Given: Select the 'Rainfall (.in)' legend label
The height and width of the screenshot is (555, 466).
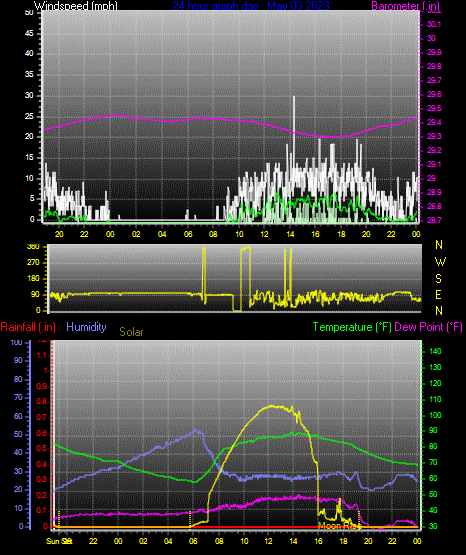Looking at the screenshot, I should click(28, 327).
